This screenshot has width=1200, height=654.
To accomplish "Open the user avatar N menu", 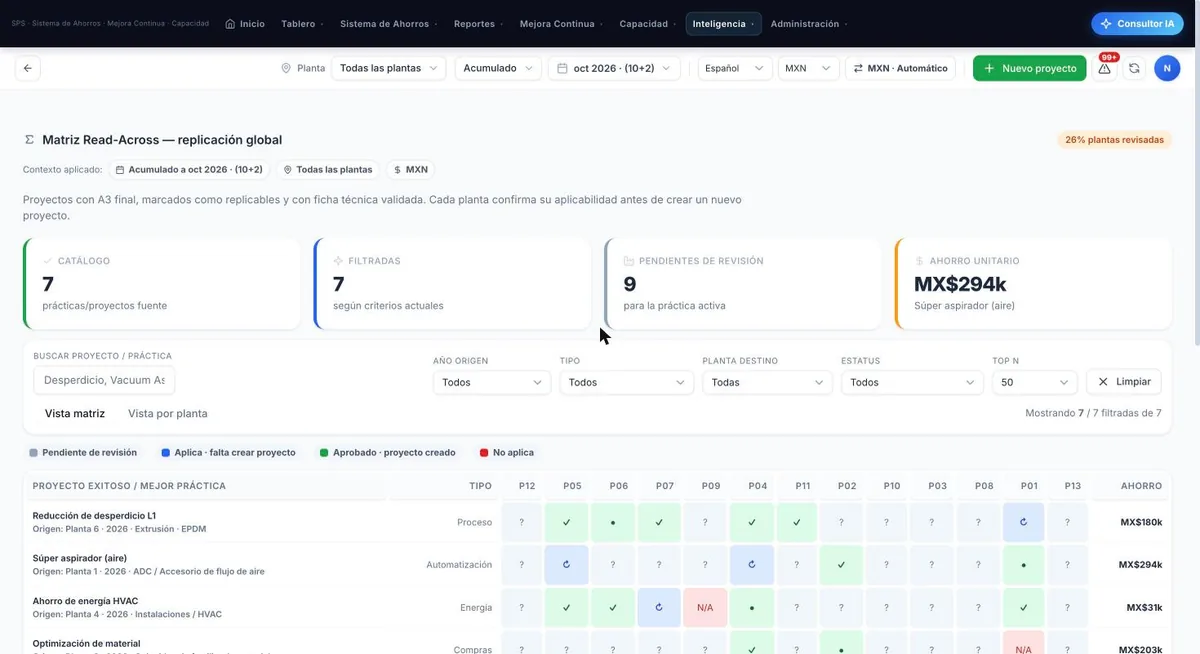I will point(1167,68).
